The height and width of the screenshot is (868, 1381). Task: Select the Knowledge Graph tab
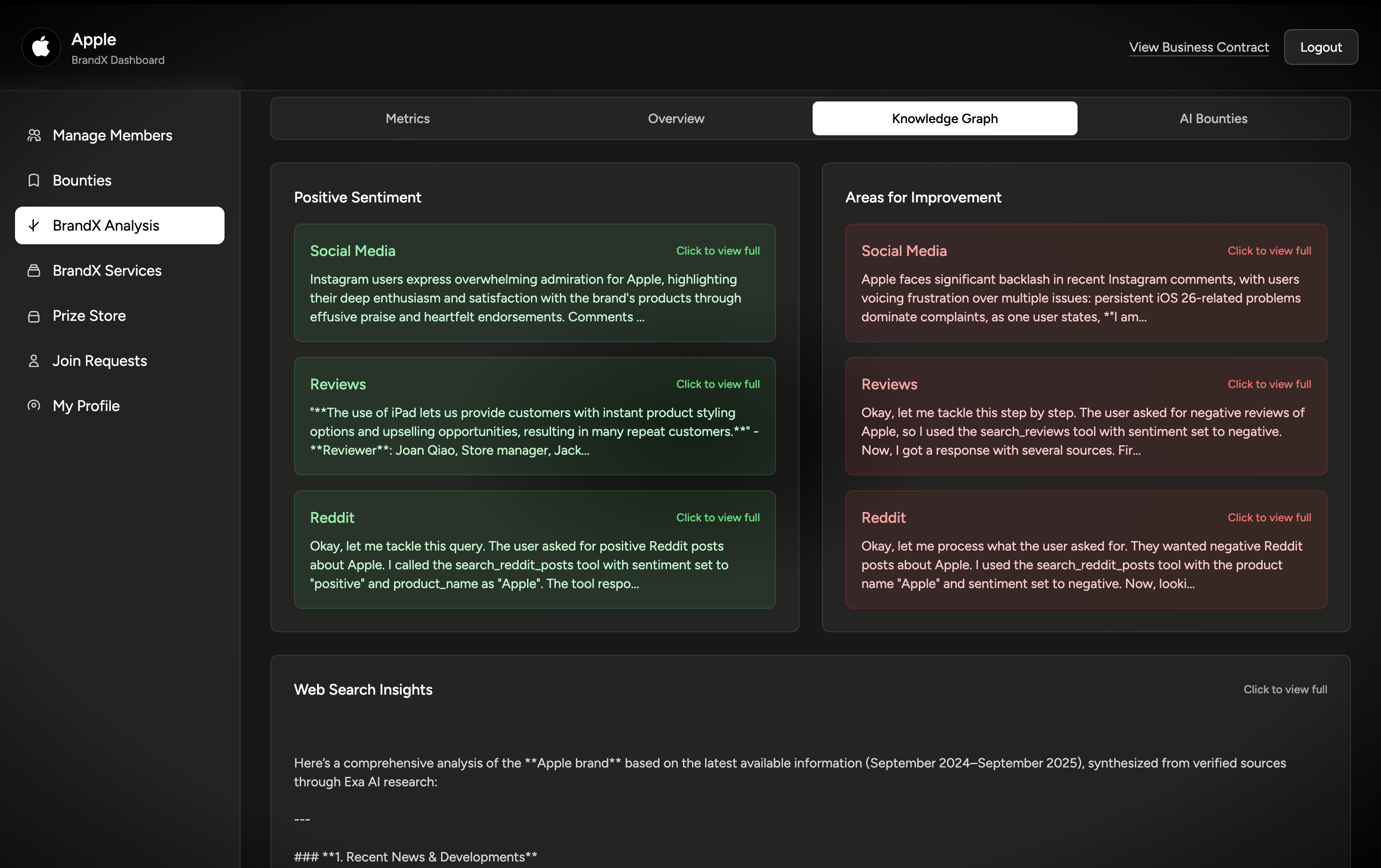pyautogui.click(x=944, y=119)
